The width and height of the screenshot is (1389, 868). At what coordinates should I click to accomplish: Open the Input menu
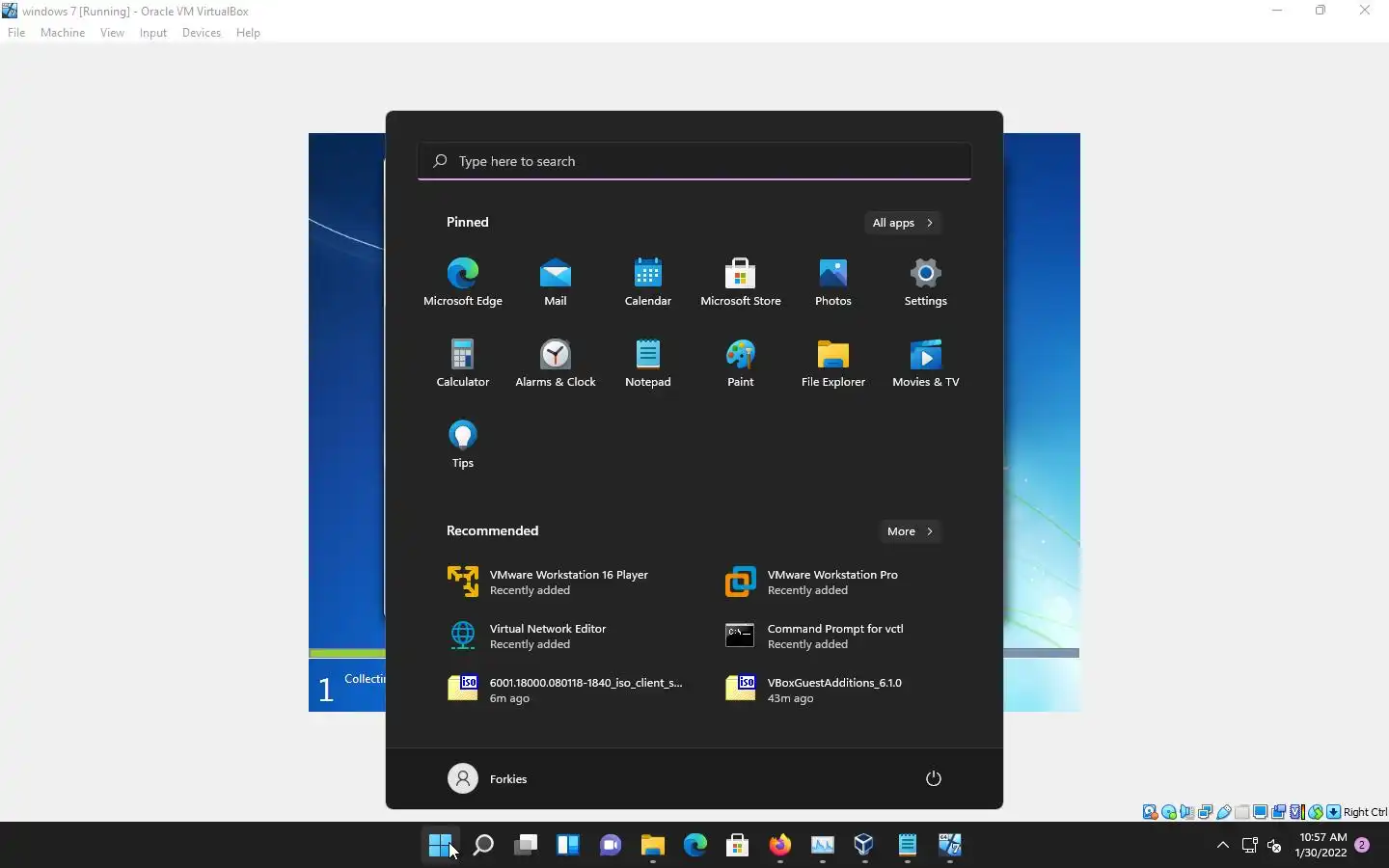[153, 33]
